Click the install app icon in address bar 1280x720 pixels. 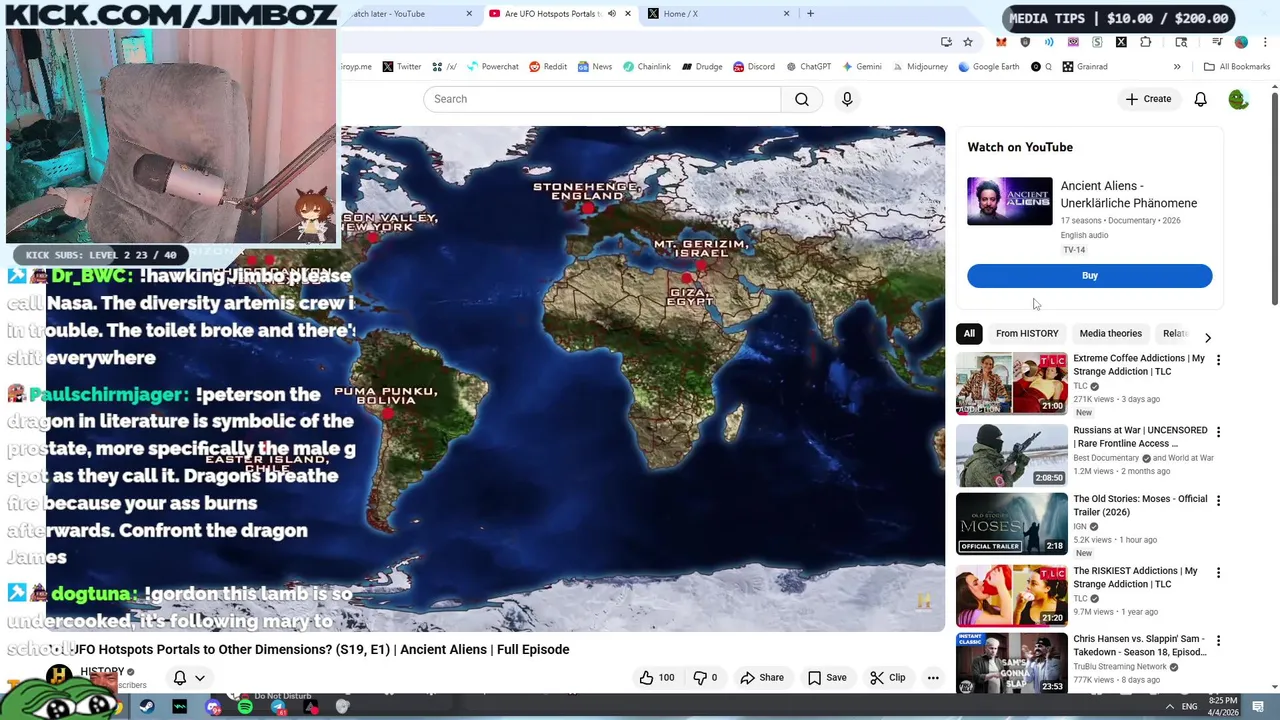click(946, 42)
